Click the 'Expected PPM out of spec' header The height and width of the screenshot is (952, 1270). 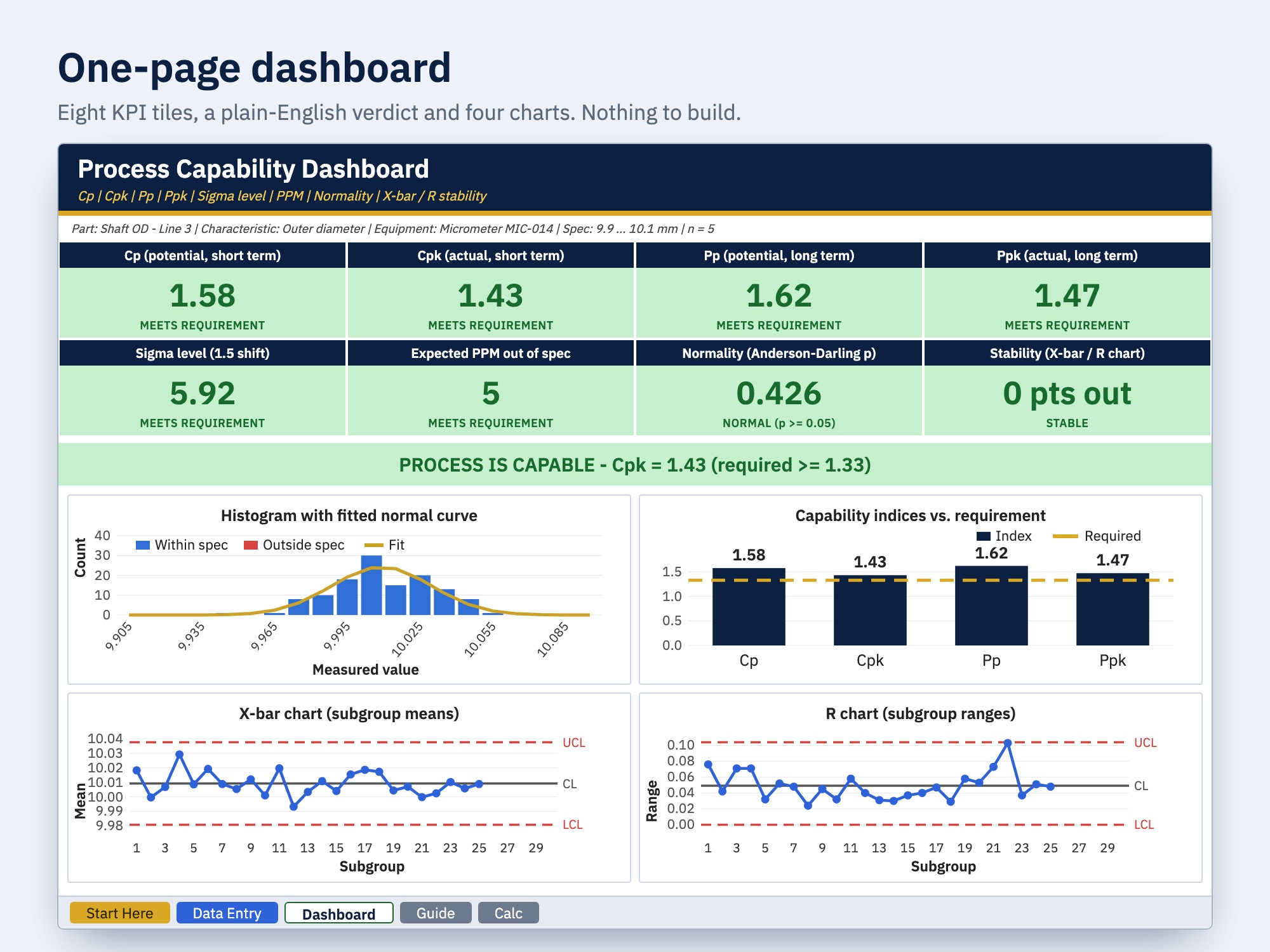coord(490,353)
